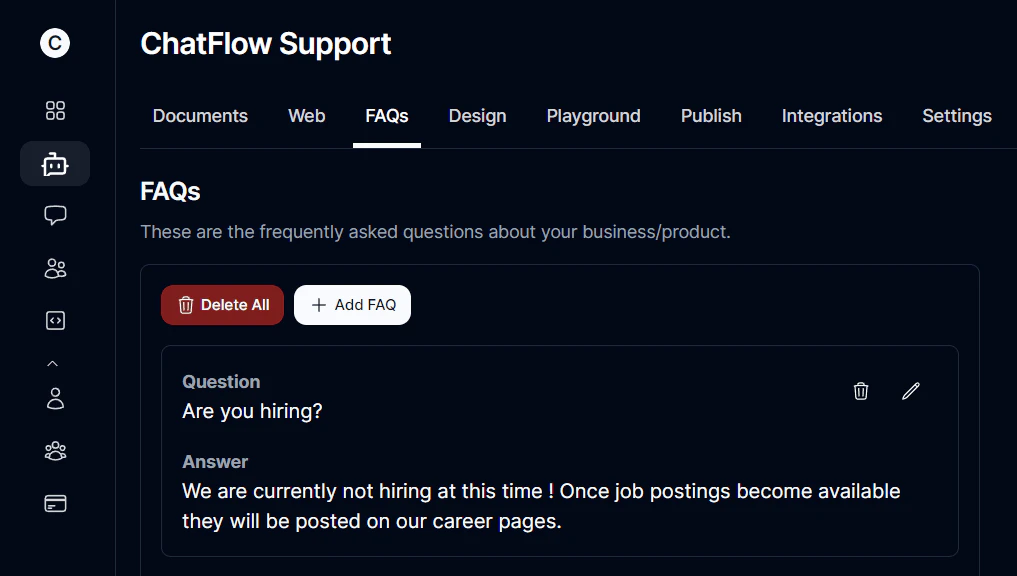The width and height of the screenshot is (1017, 576).
Task: Open the team members icon in the sidebar
Action: pos(55,451)
